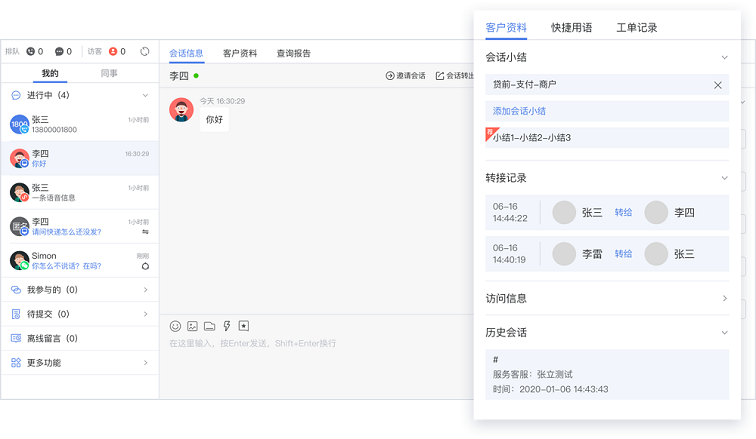
Task: Remove the 贷前-支付-商户 summary tag
Action: coord(717,85)
